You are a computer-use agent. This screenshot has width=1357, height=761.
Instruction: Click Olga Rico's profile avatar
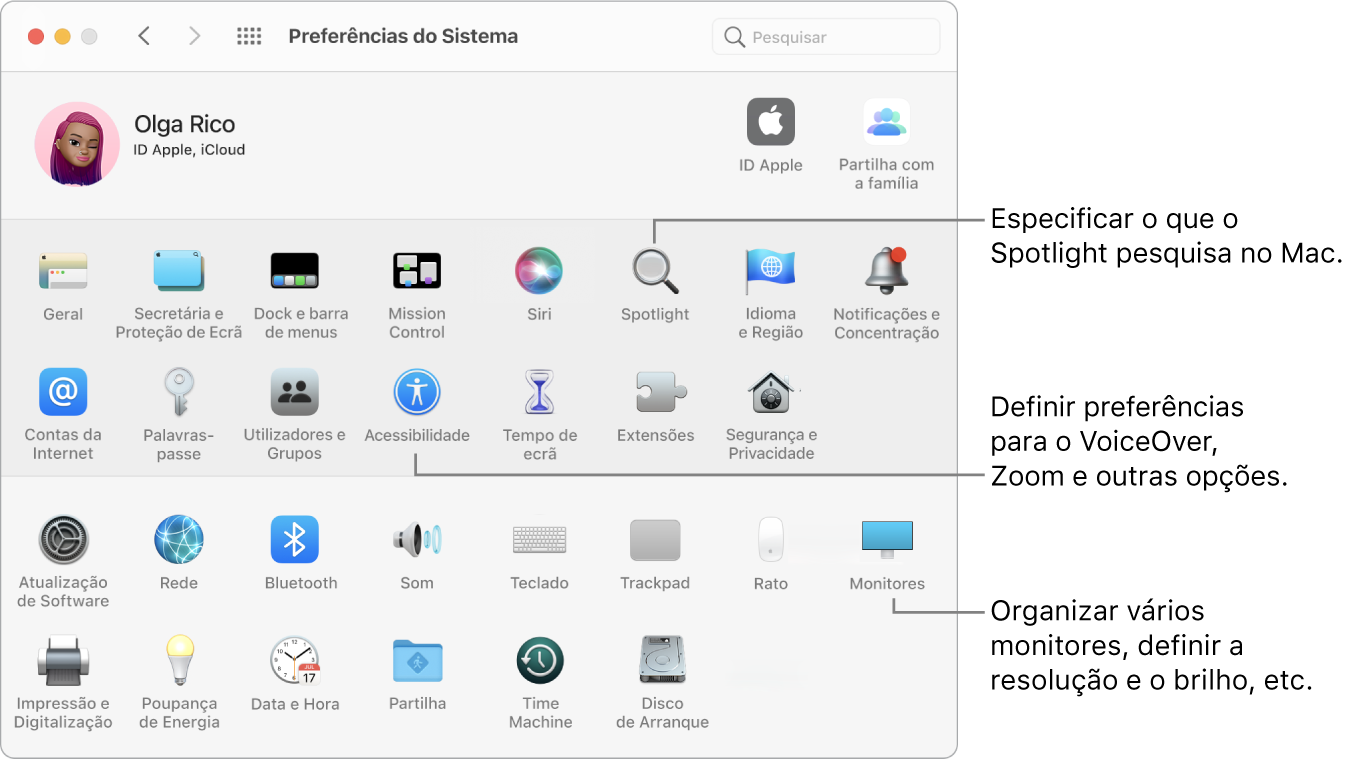coord(77,144)
